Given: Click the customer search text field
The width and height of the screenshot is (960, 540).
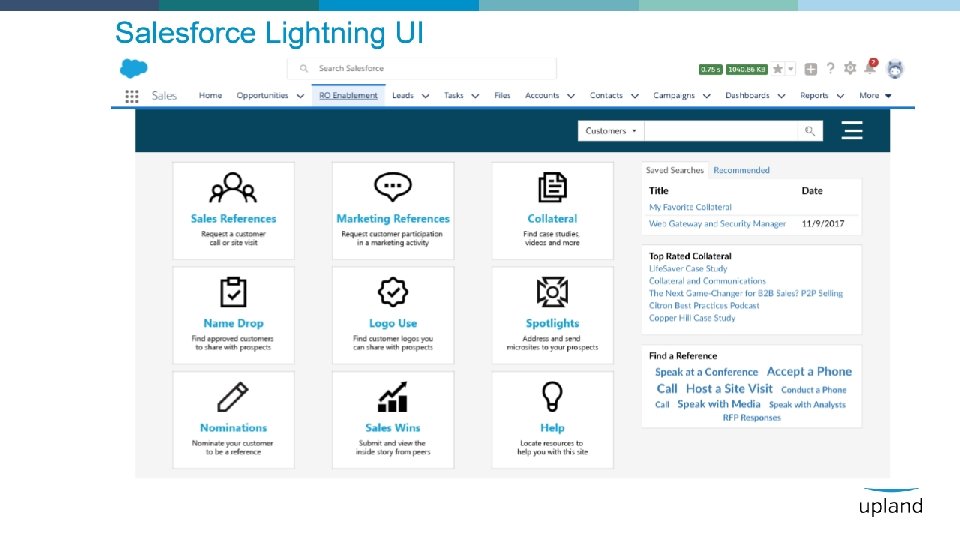Looking at the screenshot, I should pos(721,131).
